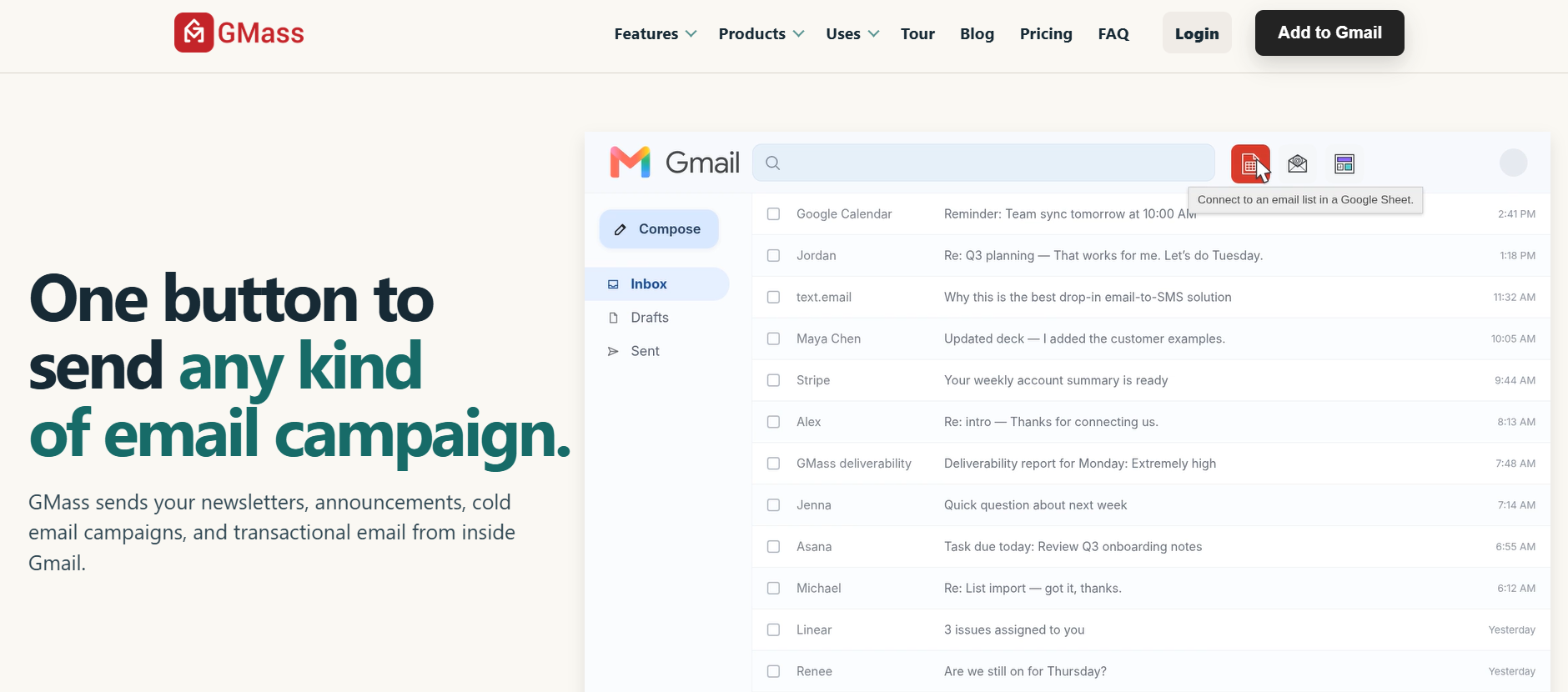Open the Tour page

tap(917, 33)
